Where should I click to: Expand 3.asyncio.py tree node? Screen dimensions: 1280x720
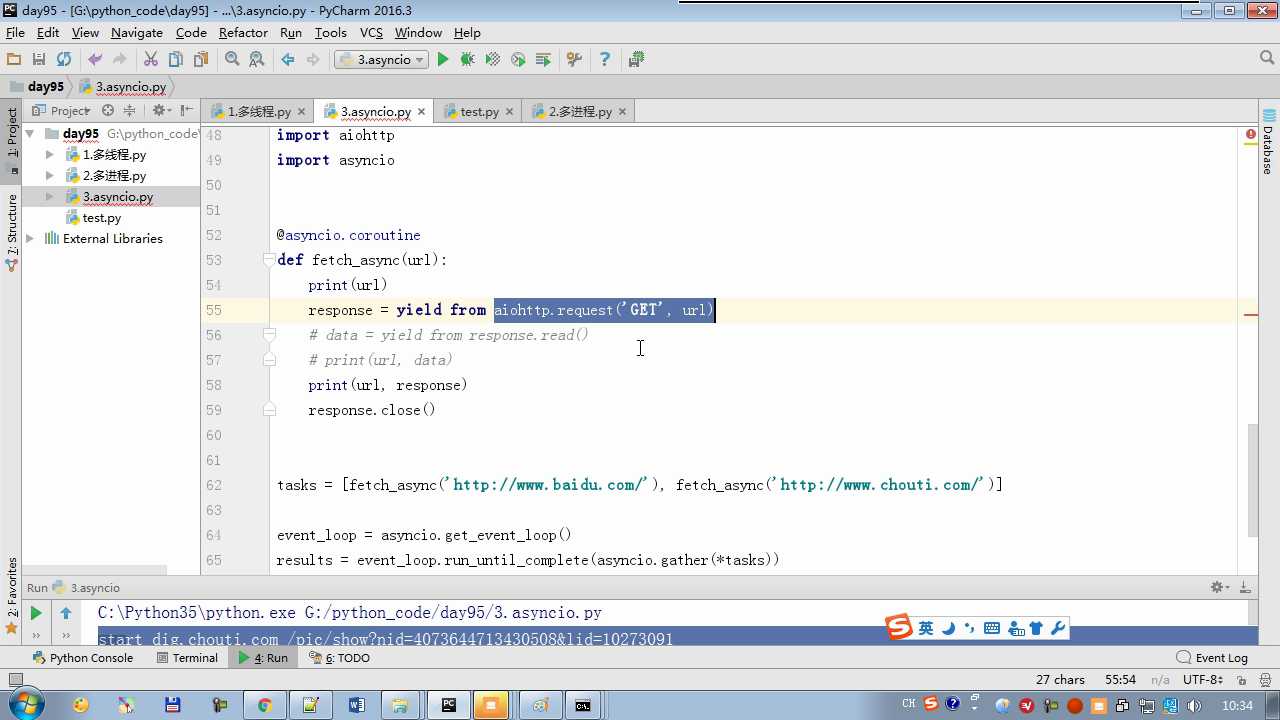click(x=50, y=197)
